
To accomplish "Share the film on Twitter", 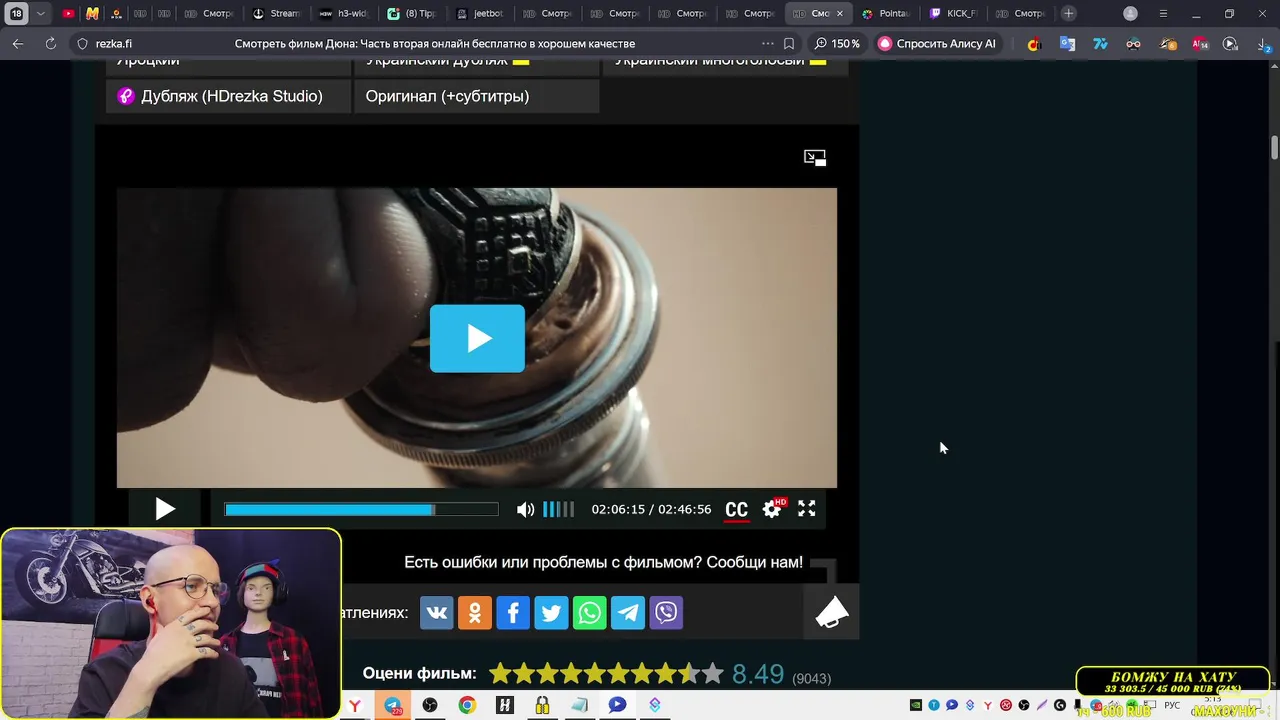I will coord(551,612).
